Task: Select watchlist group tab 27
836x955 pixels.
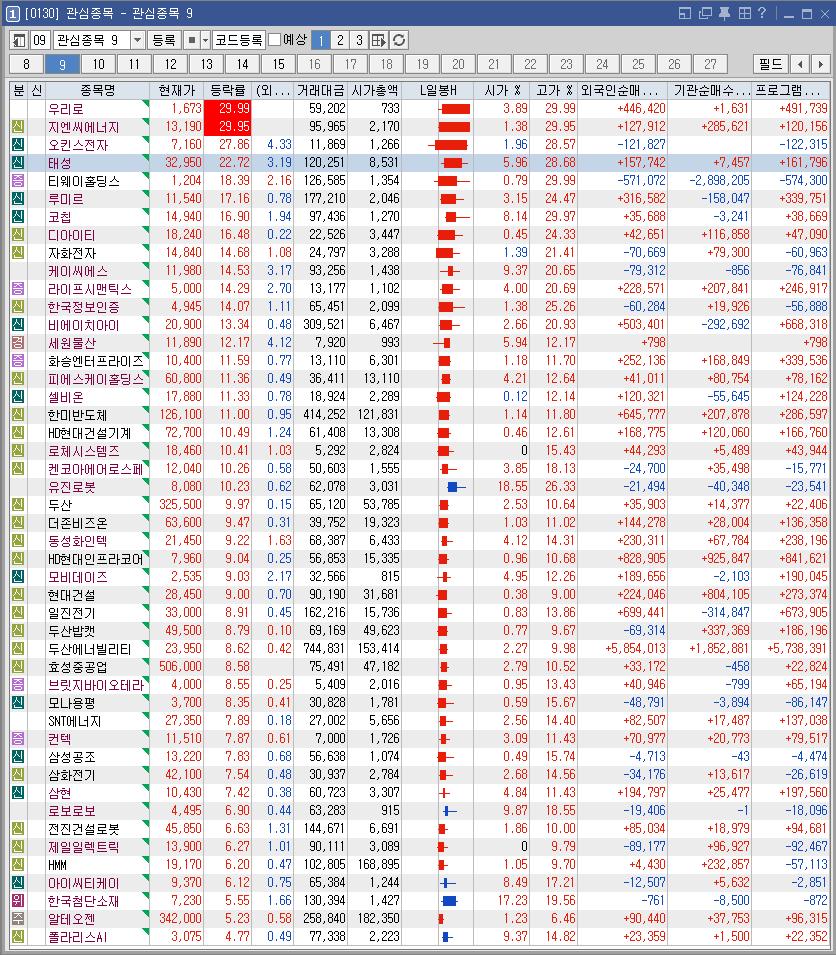Action: point(710,64)
